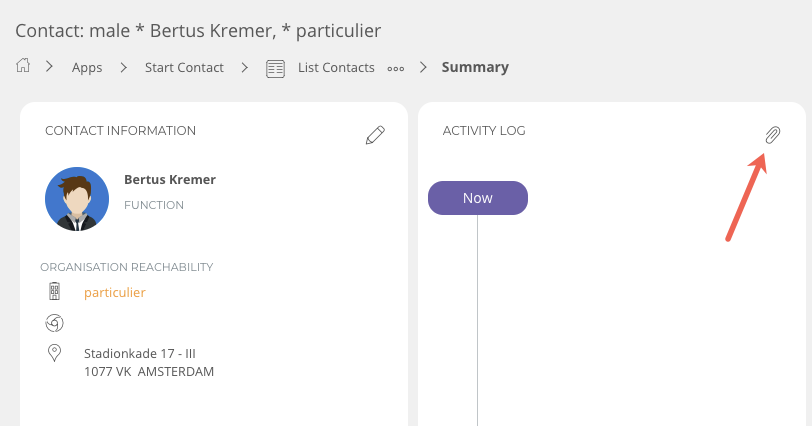812x426 pixels.
Task: Click the List Contacts table icon
Action: tap(275, 68)
